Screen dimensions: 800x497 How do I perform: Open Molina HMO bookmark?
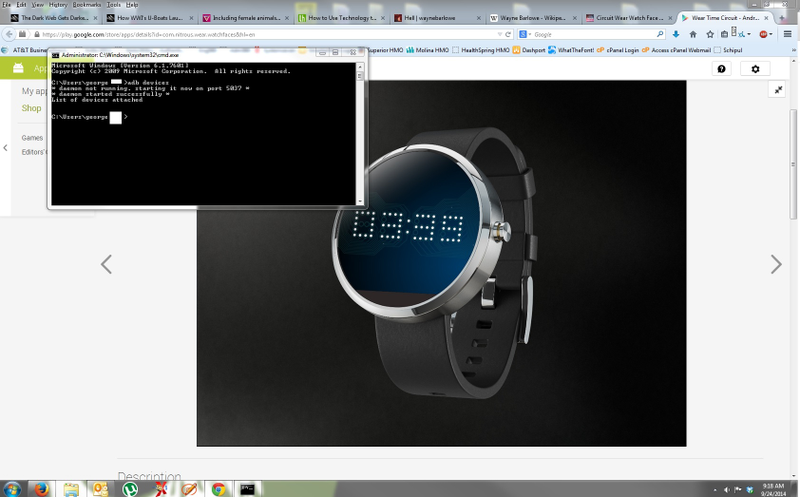pyautogui.click(x=428, y=50)
